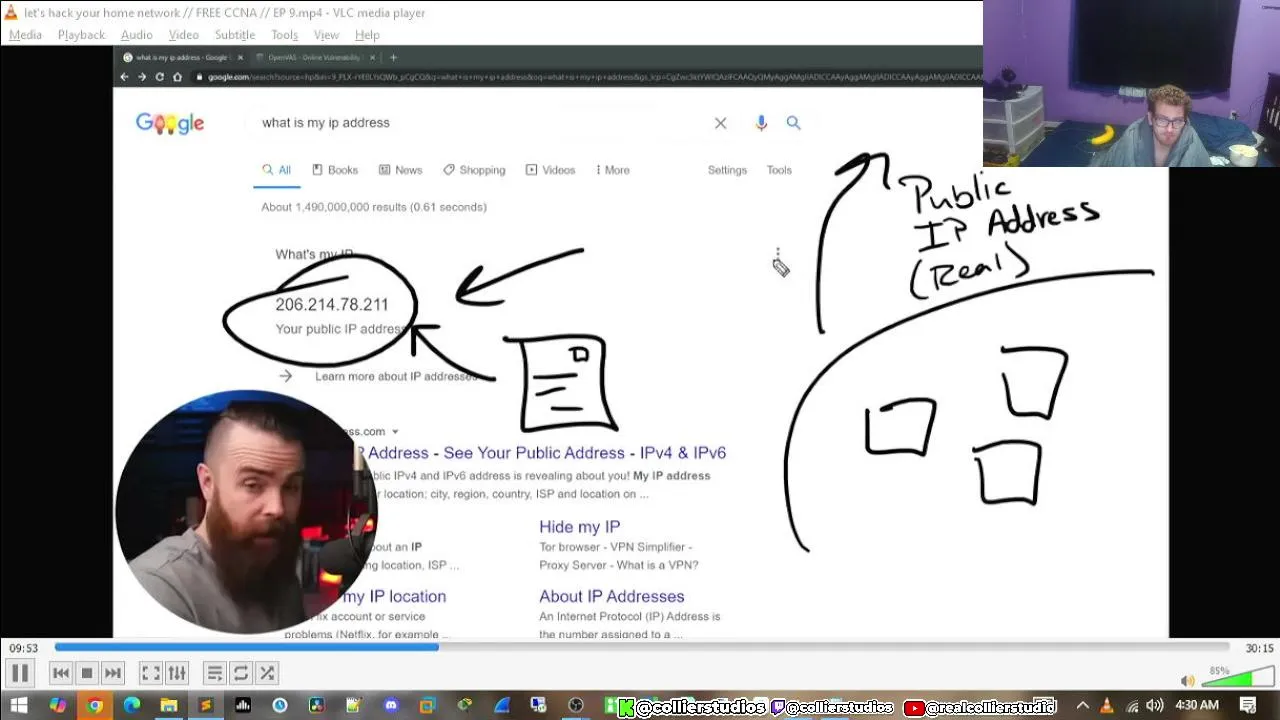Toggle VLC fullscreen mode

point(151,673)
